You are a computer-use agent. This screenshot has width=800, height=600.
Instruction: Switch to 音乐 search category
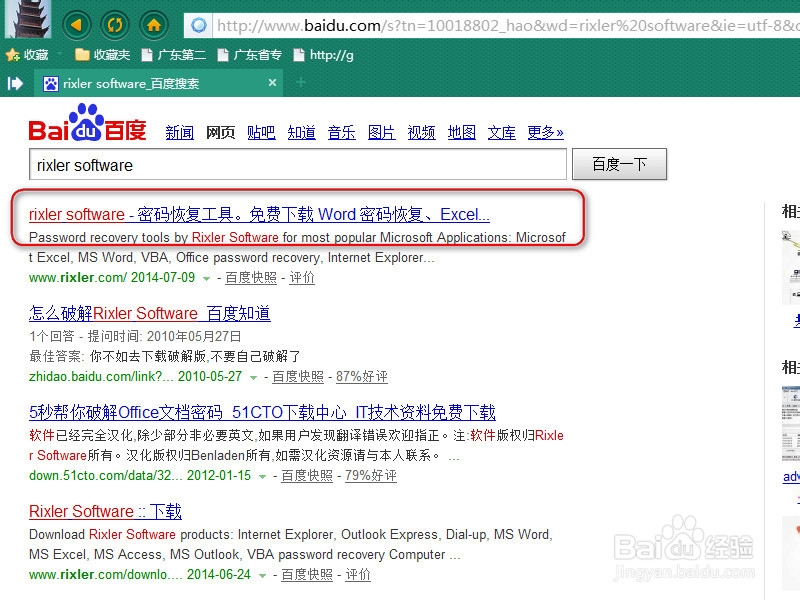(341, 133)
